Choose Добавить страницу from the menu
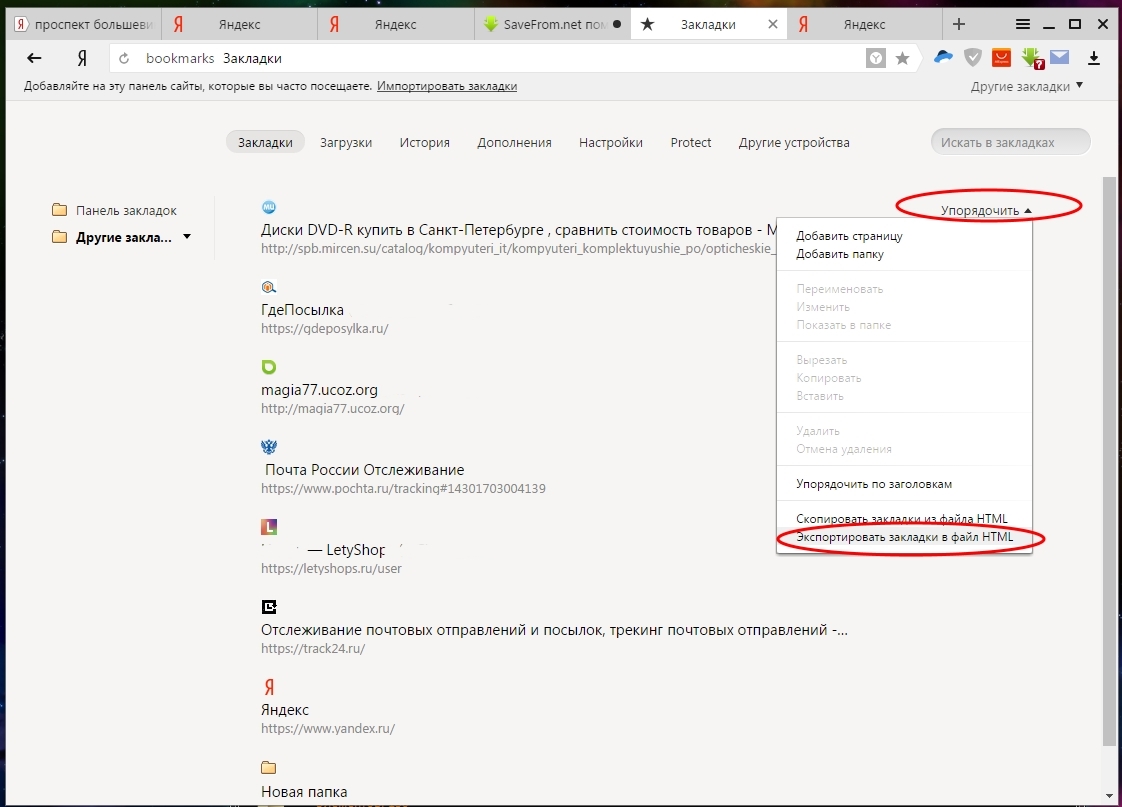 849,236
